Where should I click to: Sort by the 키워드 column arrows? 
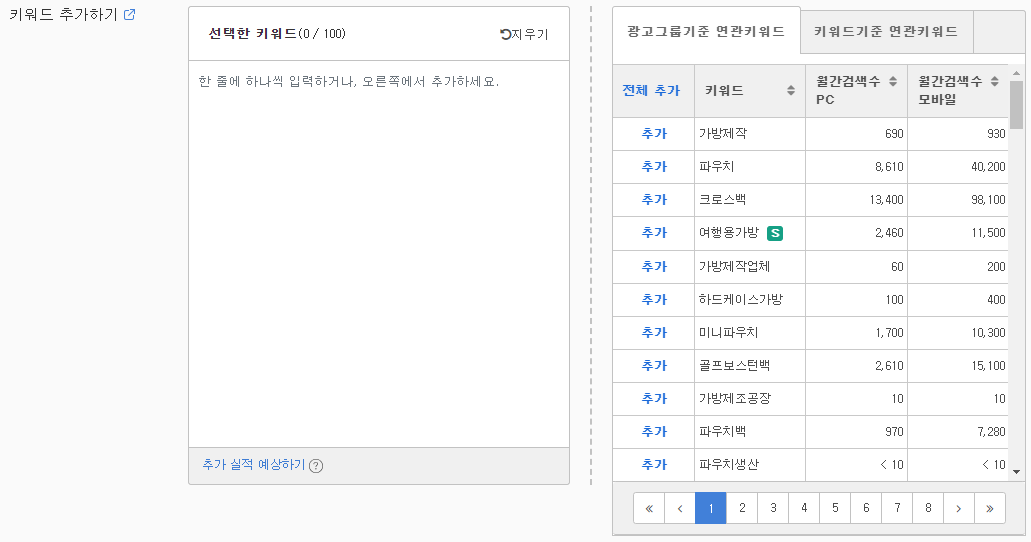pos(791,91)
